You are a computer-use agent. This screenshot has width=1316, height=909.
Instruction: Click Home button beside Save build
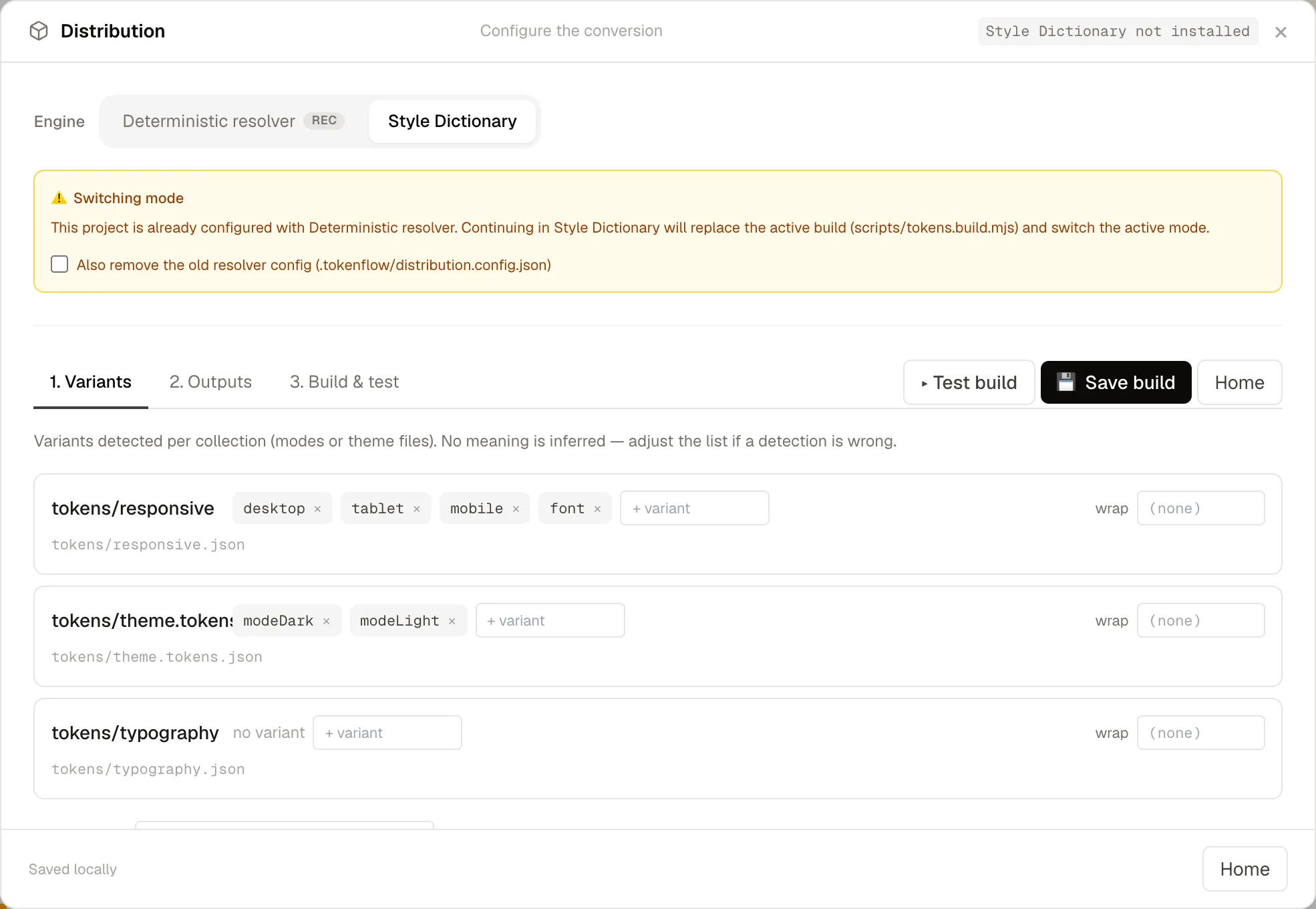click(x=1240, y=382)
